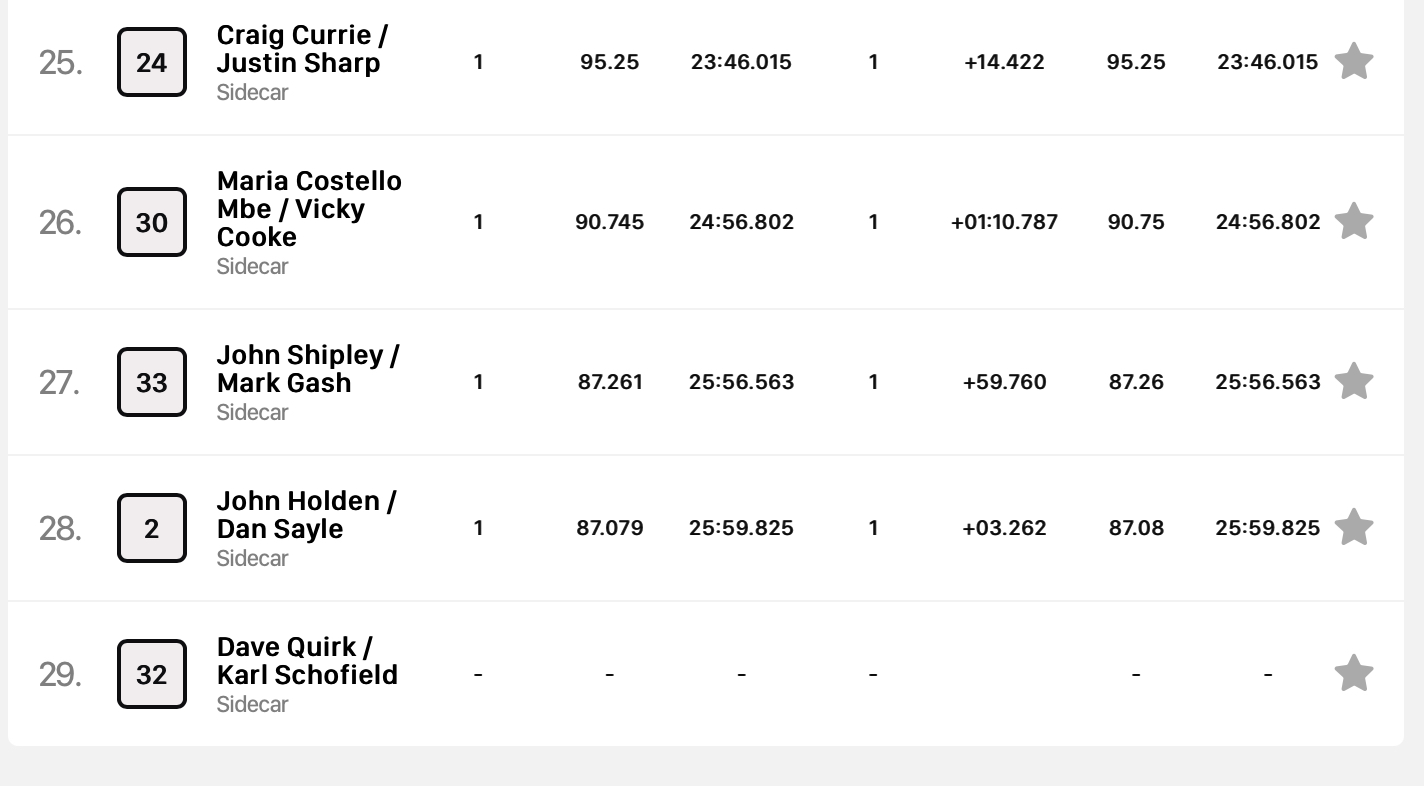Click position number 28.
This screenshot has width=1424, height=786.
pos(60,528)
